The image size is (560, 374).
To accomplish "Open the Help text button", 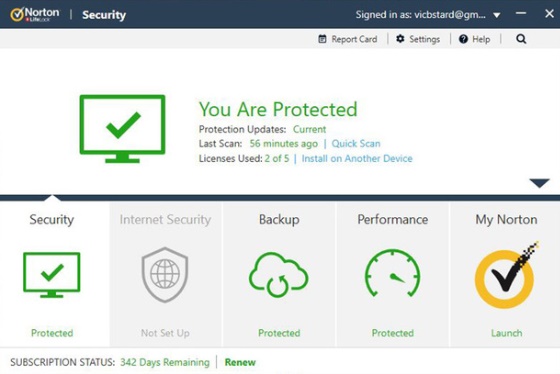I will point(481,39).
